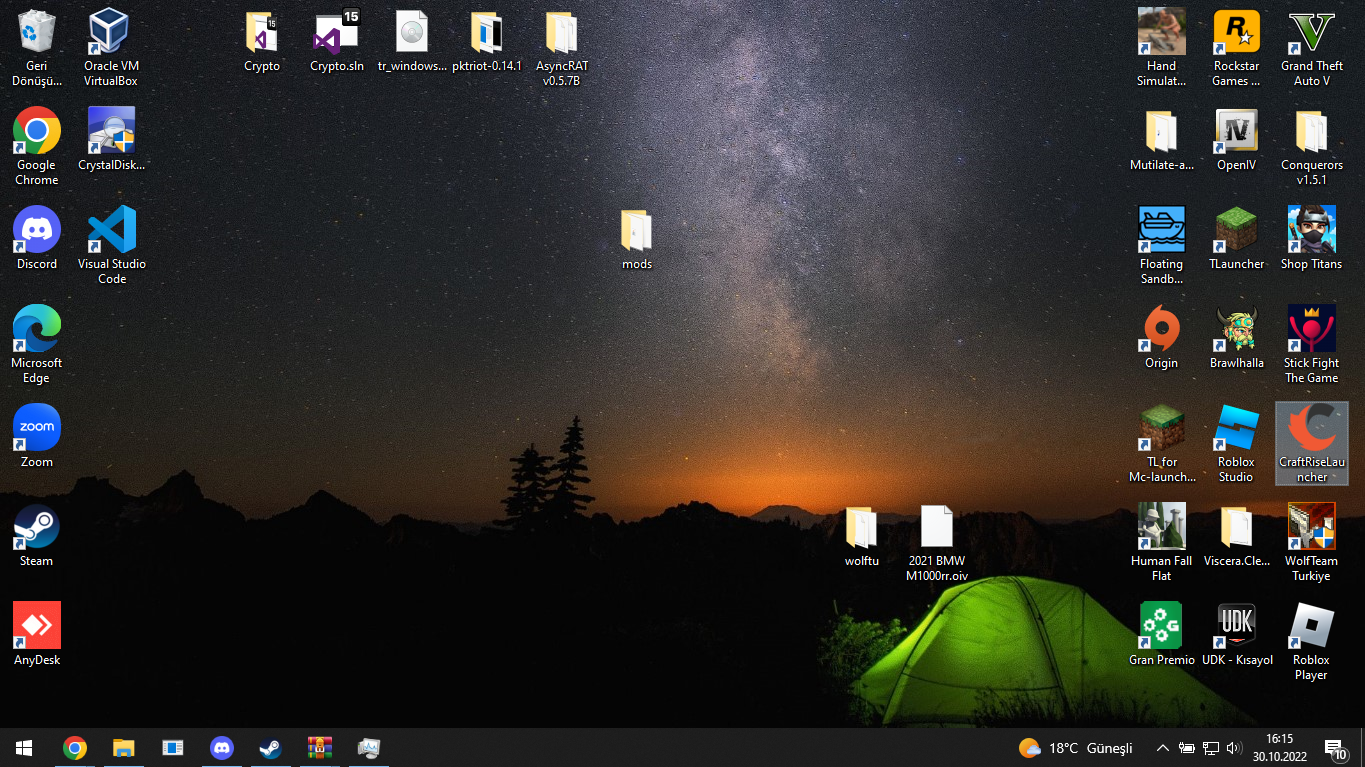1365x767 pixels.
Task: Select the Steam desktop shortcut
Action: 37,535
